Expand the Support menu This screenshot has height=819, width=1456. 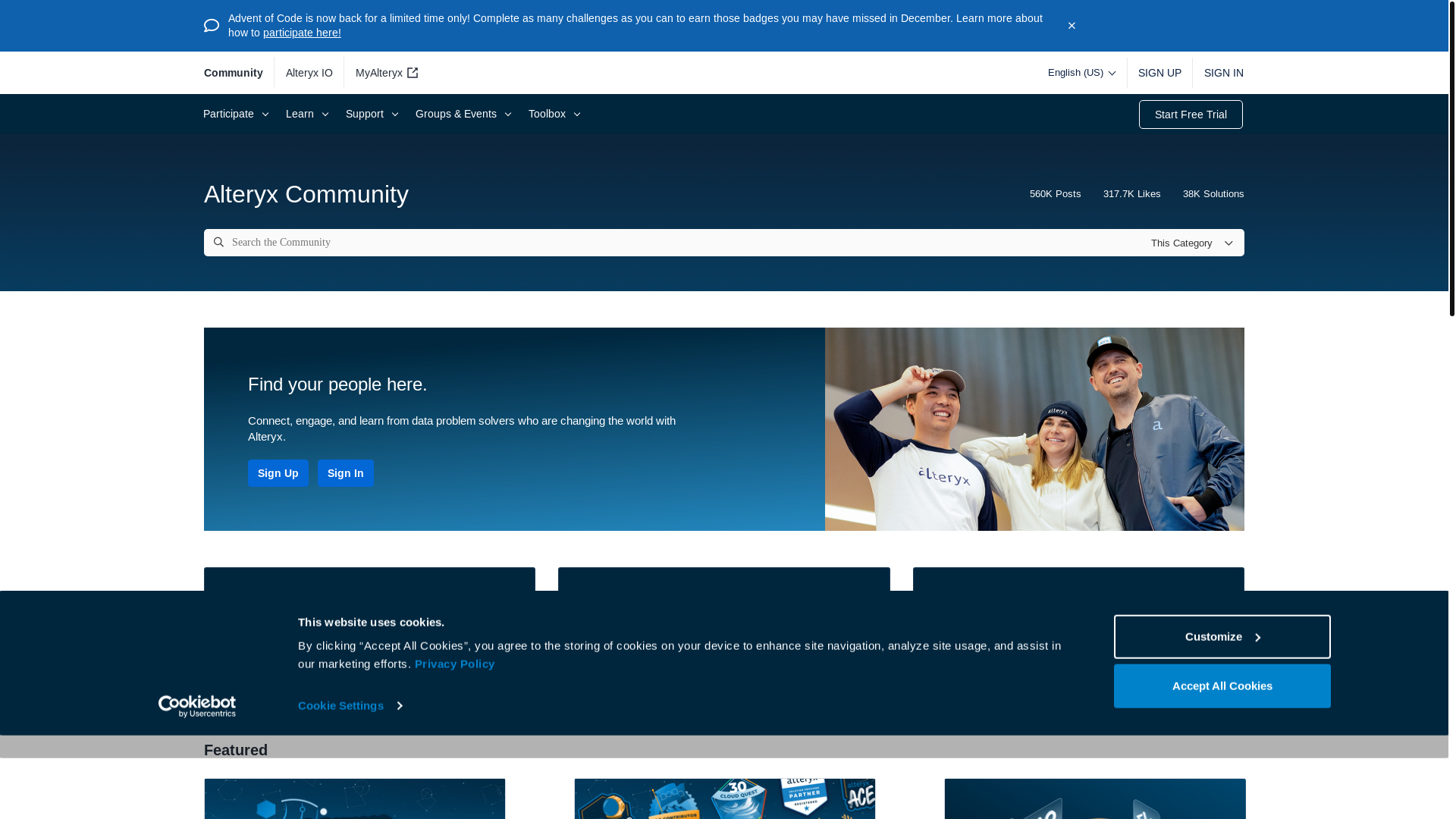point(372,114)
